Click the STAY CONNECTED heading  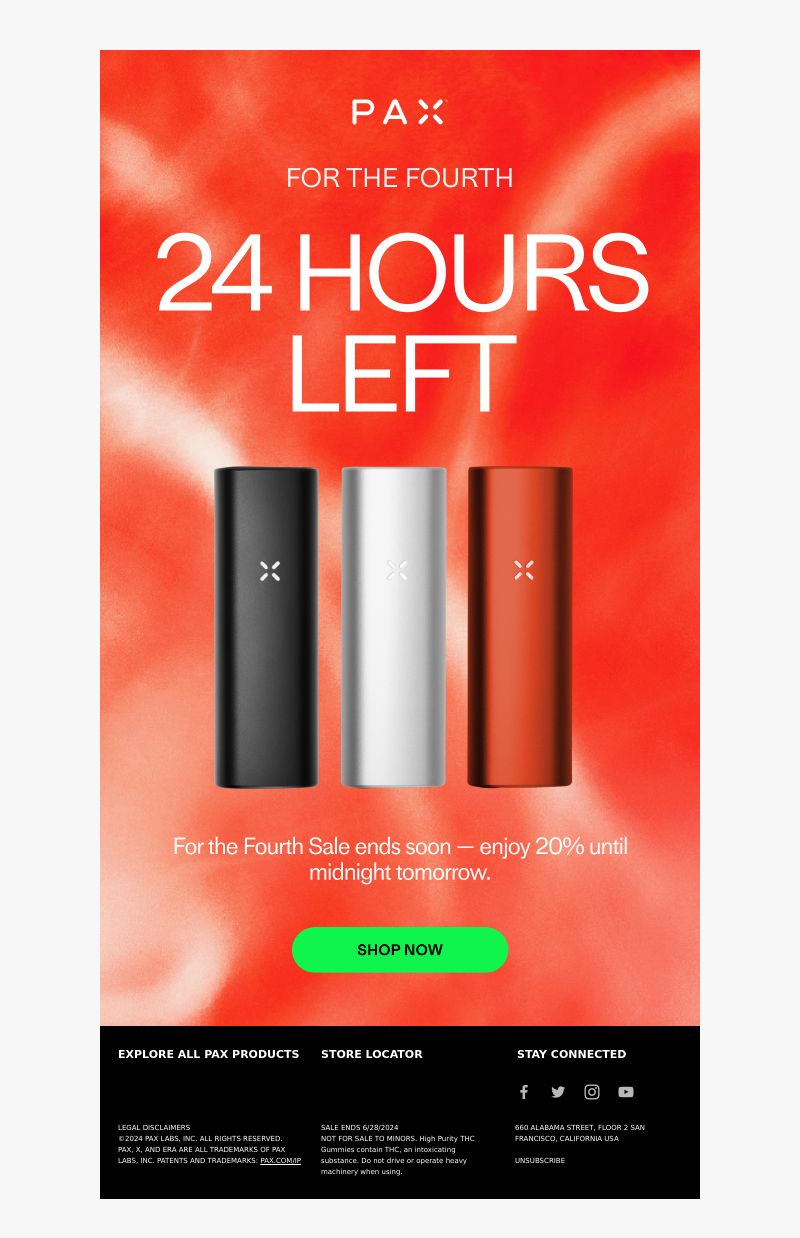(572, 1054)
